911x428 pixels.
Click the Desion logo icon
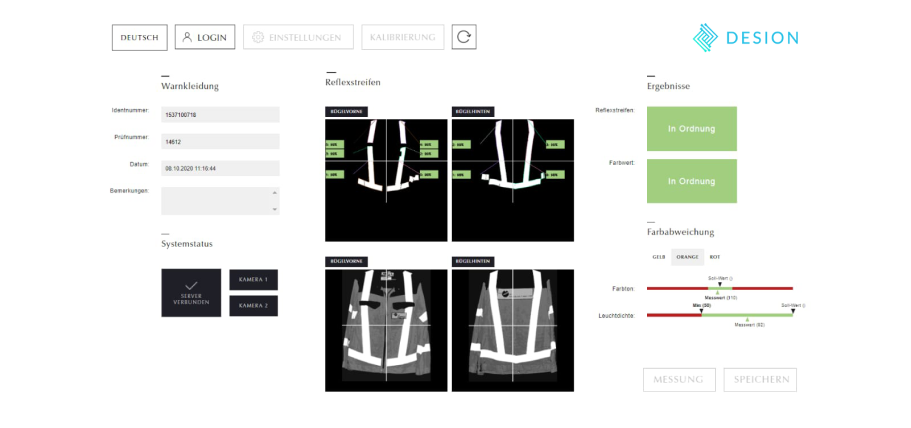(707, 38)
